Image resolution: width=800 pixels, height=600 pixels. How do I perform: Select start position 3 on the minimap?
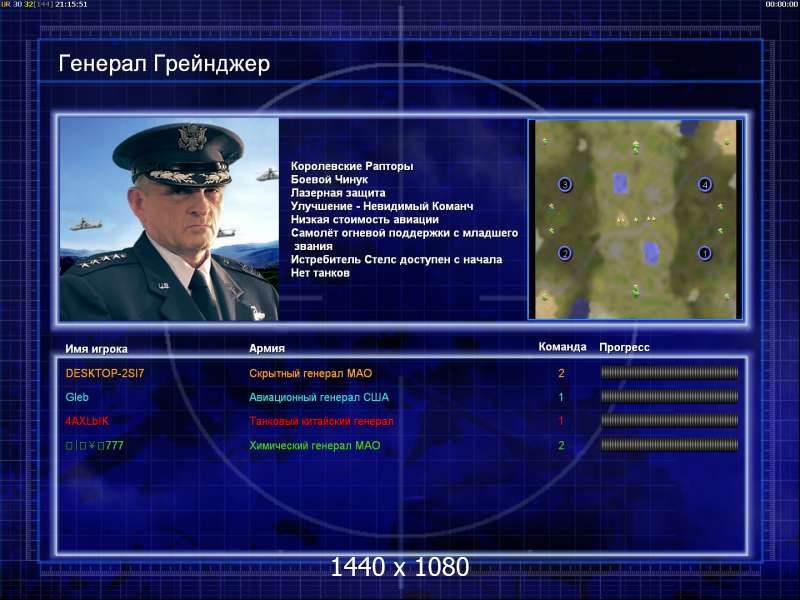pyautogui.click(x=565, y=184)
